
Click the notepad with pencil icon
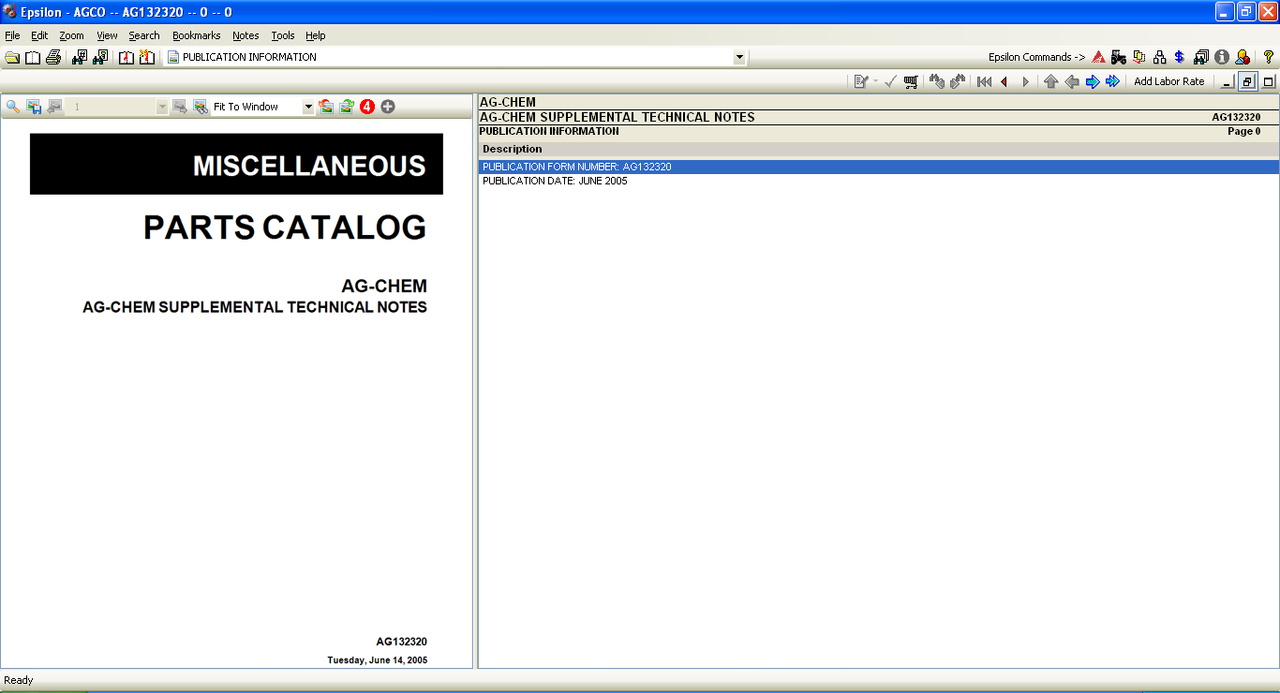860,82
